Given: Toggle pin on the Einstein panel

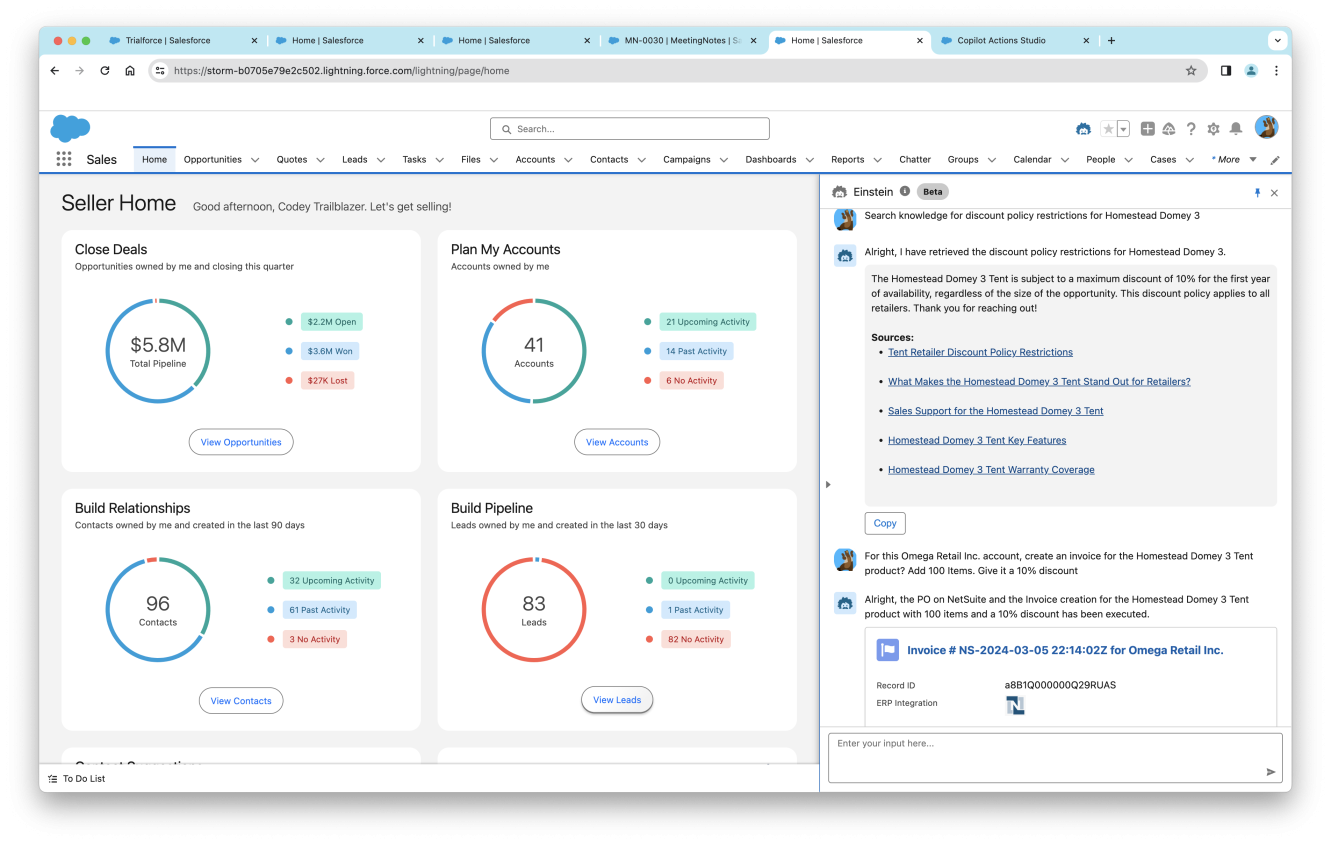Looking at the screenshot, I should click(1257, 192).
